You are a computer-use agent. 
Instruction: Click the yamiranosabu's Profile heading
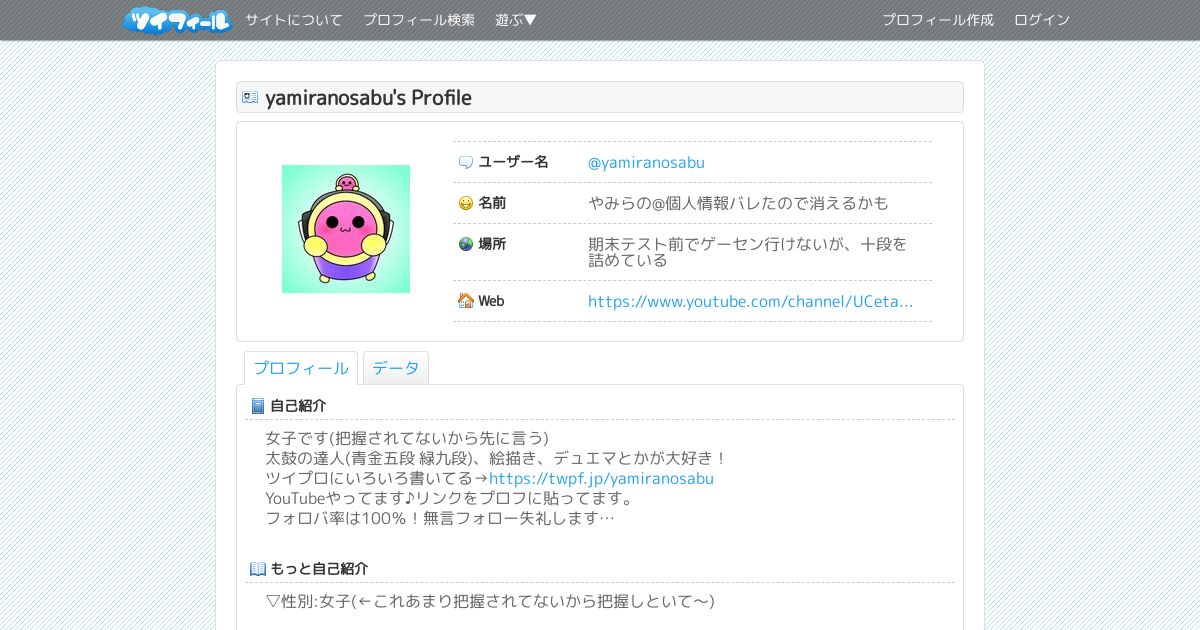coord(368,98)
